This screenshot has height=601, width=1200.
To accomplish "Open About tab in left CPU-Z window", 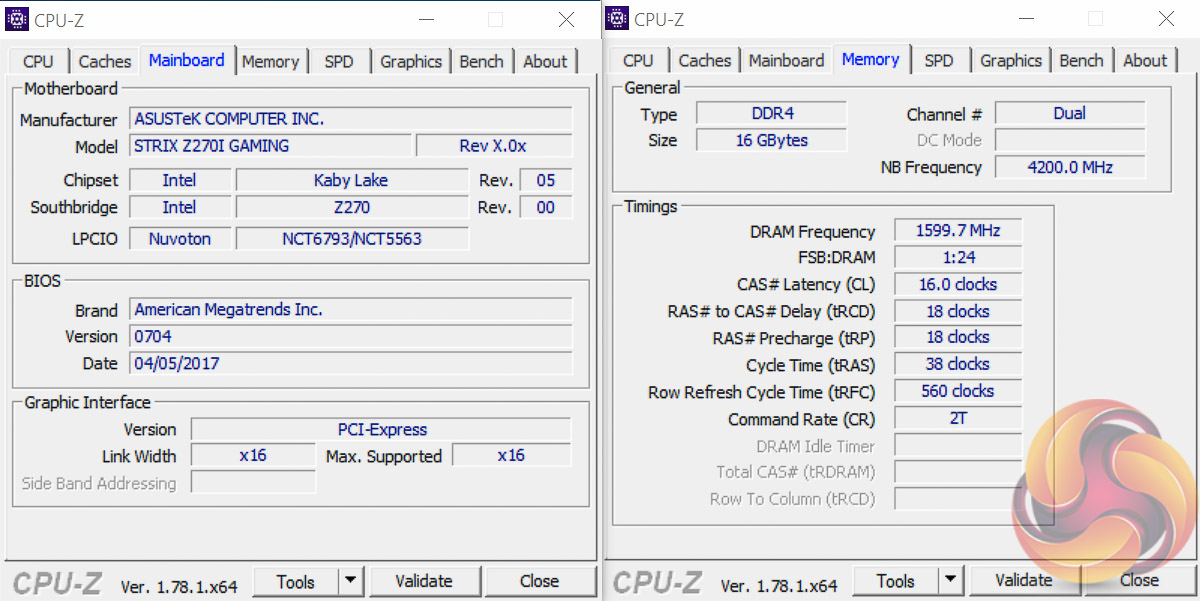I will (x=545, y=61).
